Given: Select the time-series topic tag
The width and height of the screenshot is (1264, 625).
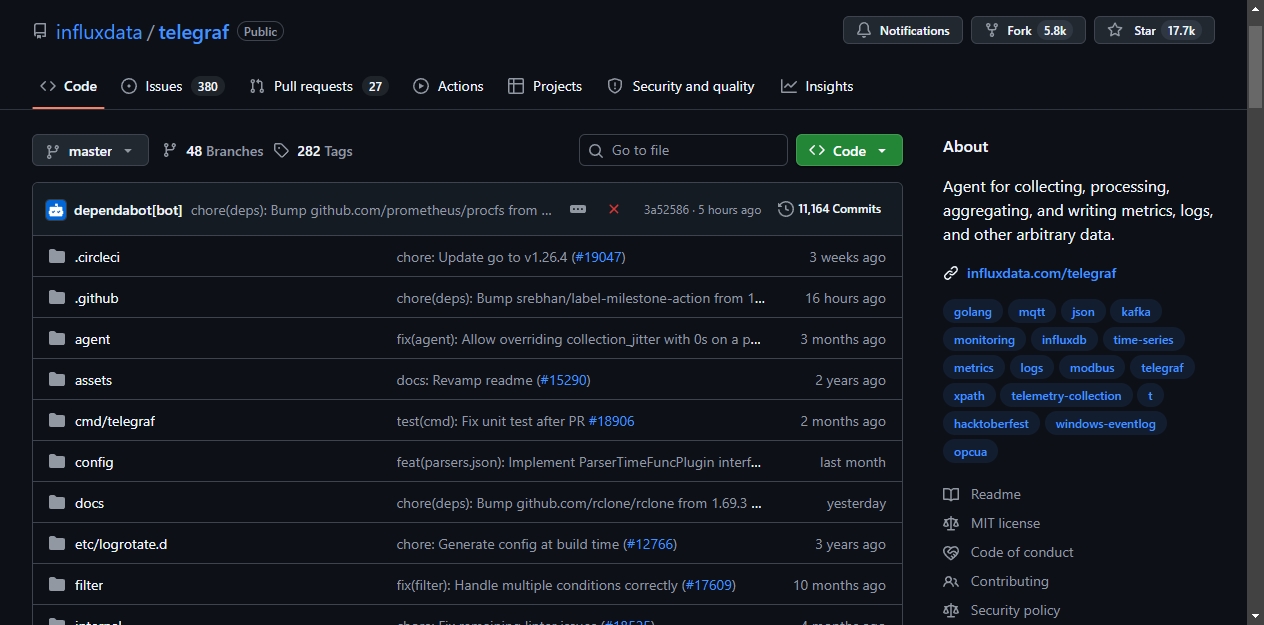Looking at the screenshot, I should 1143,340.
